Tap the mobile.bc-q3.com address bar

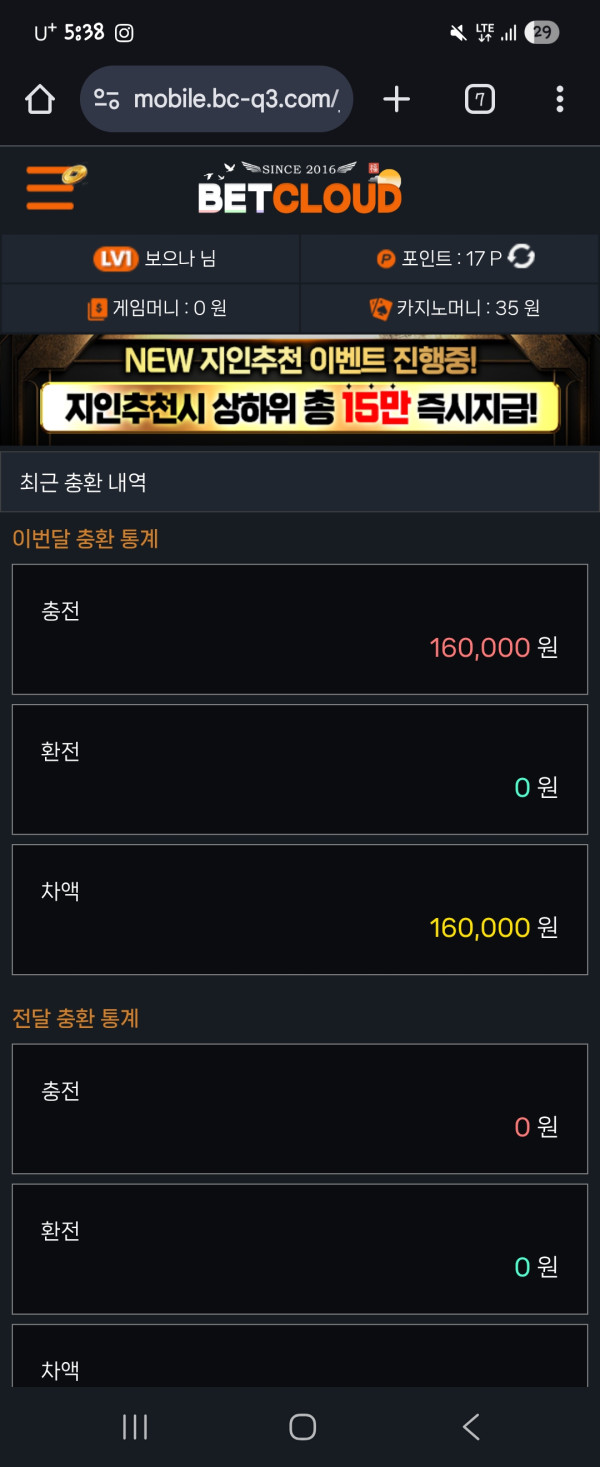[236, 99]
